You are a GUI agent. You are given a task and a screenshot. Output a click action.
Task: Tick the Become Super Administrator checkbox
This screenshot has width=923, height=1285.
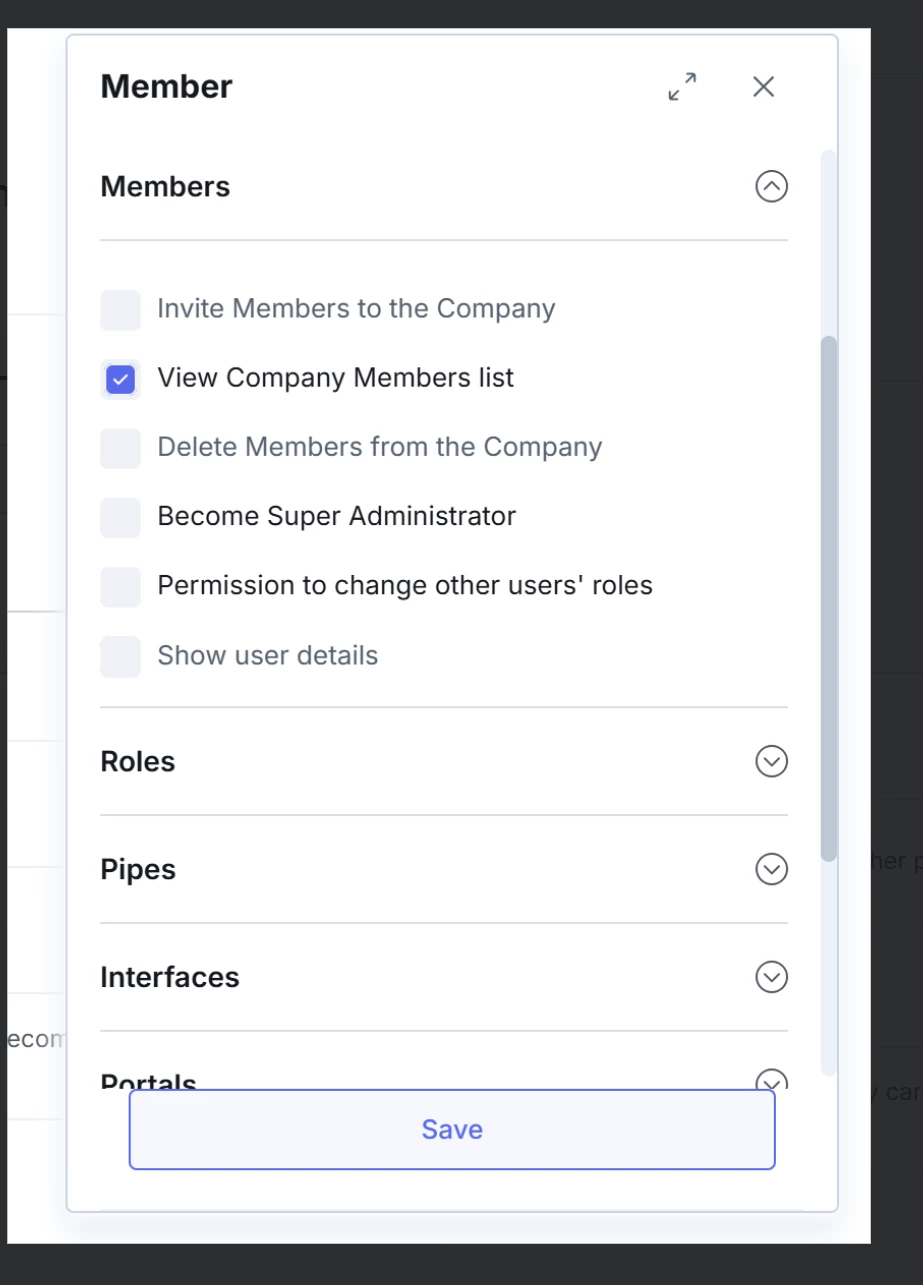[121, 517]
